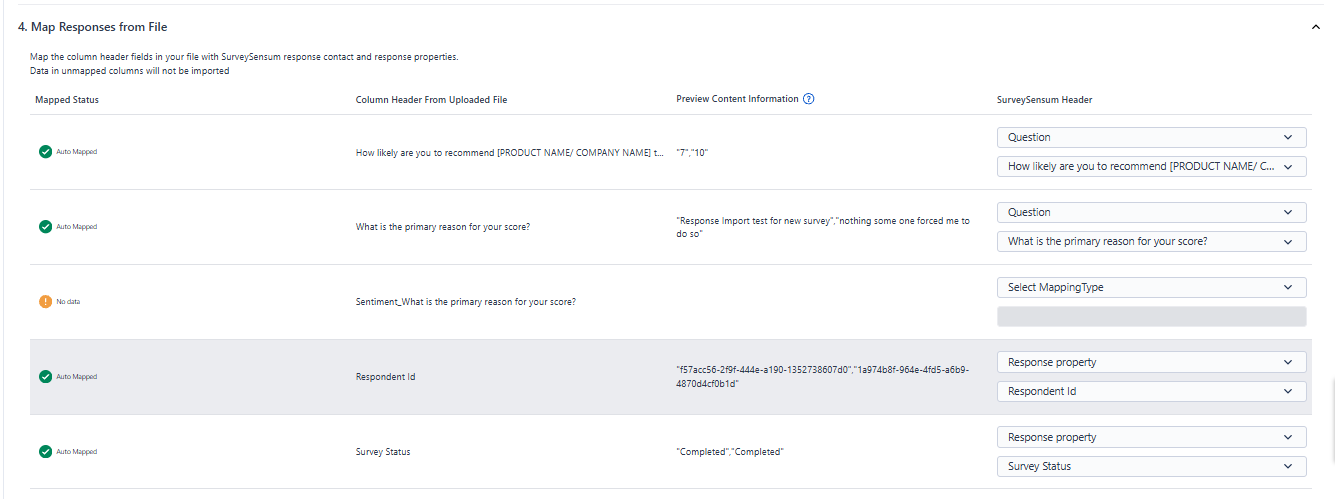Click the vertical scrollbar on the right edge
Screen dimensions: 1335x499
pos(1331,400)
